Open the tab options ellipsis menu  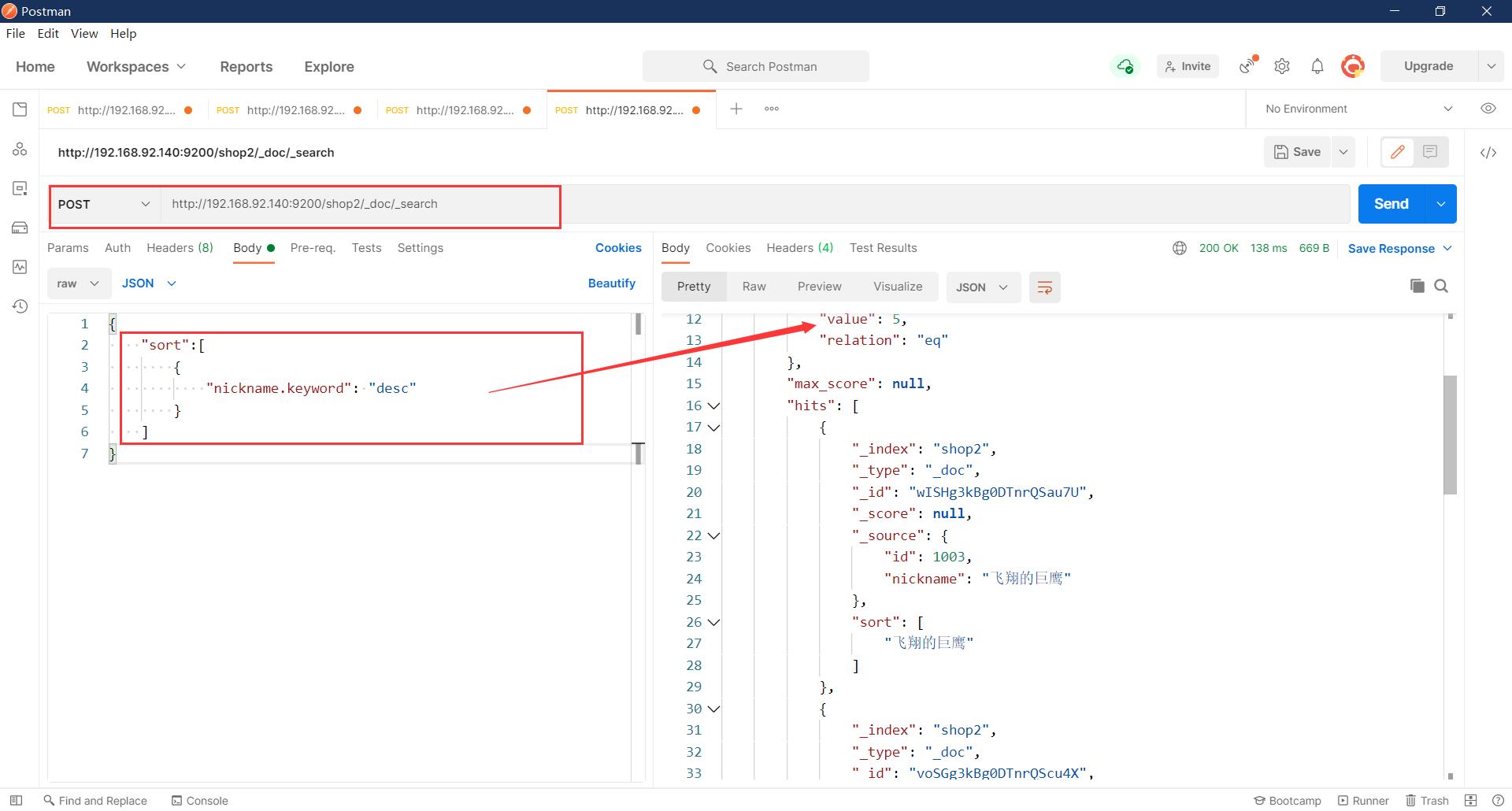pos(772,109)
